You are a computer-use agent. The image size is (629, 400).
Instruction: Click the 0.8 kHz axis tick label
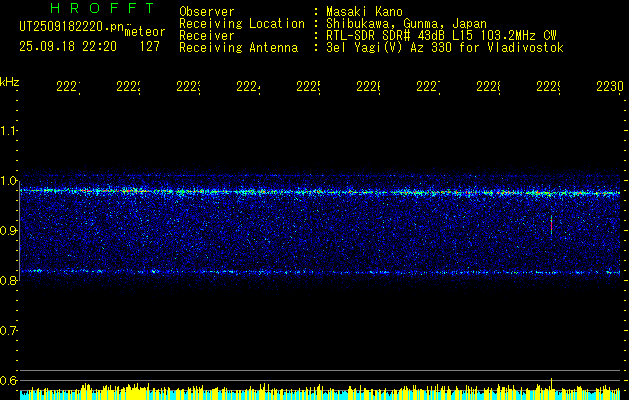tap(8, 280)
